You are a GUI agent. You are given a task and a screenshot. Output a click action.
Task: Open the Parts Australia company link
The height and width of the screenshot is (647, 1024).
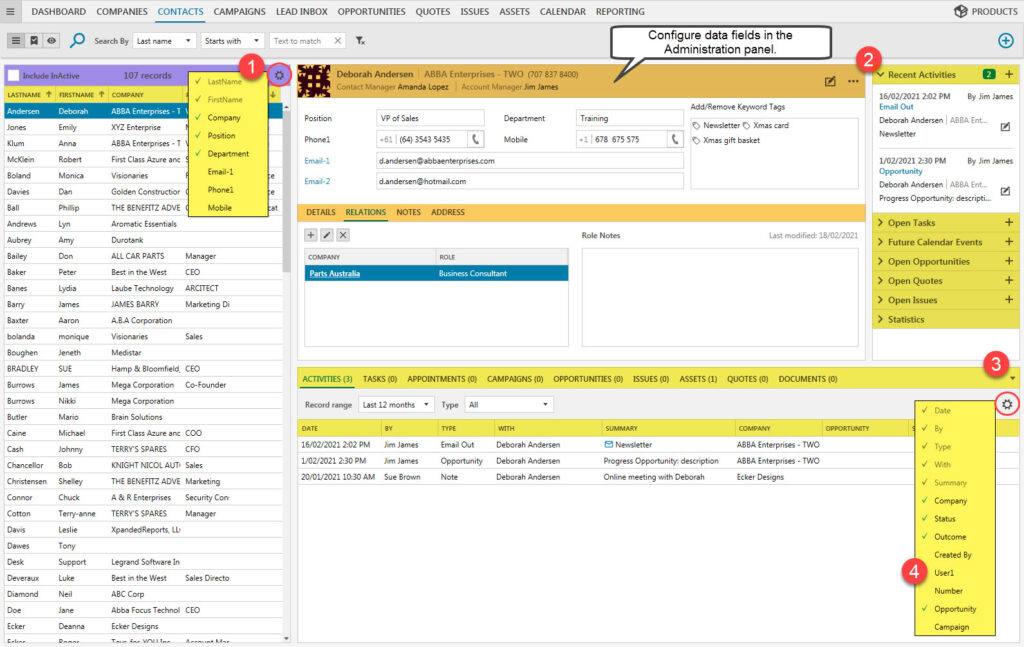pos(335,273)
